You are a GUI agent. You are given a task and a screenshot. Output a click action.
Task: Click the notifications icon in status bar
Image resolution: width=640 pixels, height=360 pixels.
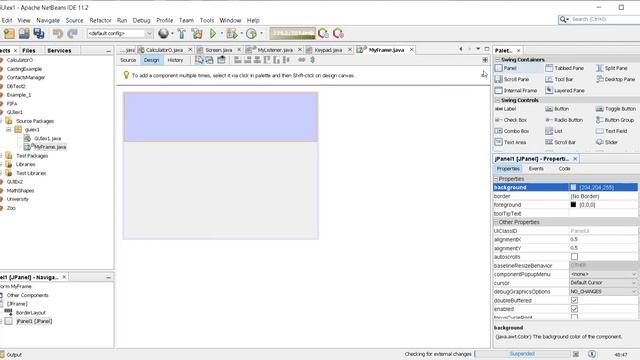[592, 354]
